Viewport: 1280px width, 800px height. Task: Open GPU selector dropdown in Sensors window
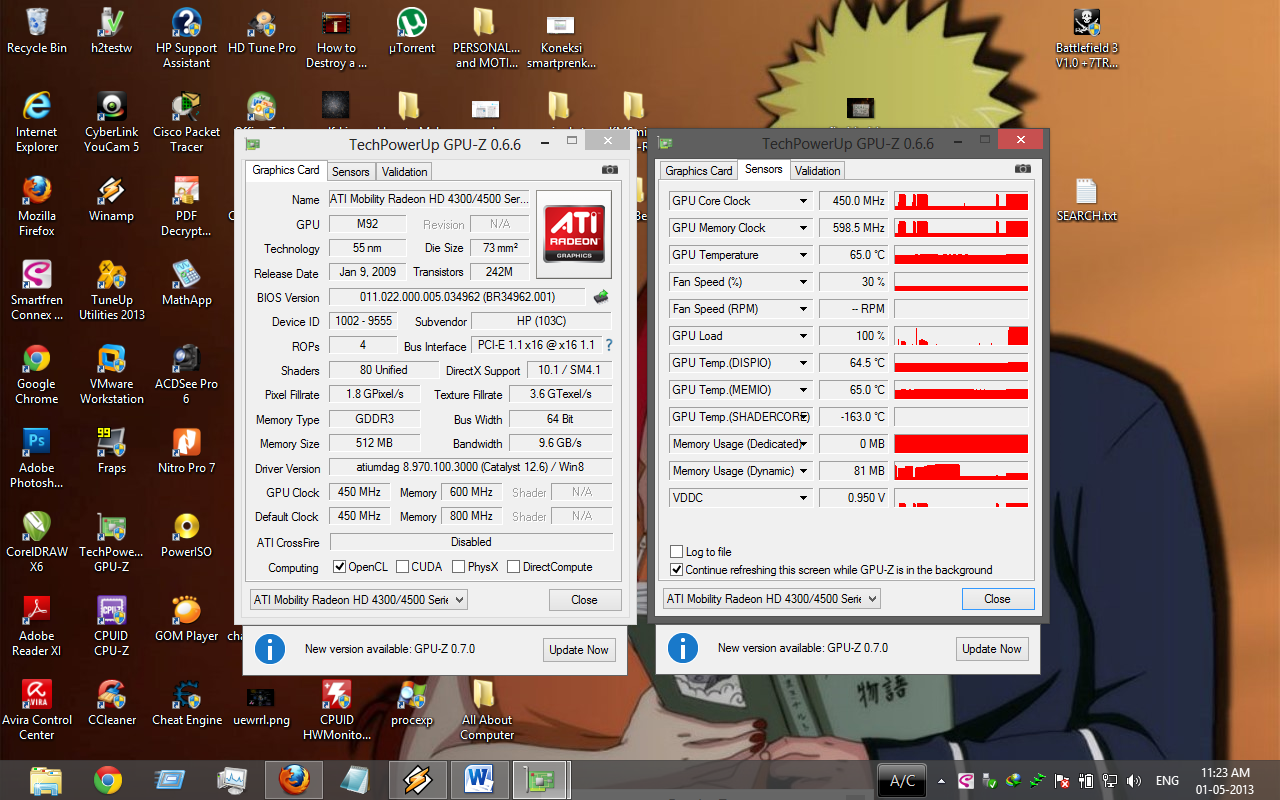[772, 599]
